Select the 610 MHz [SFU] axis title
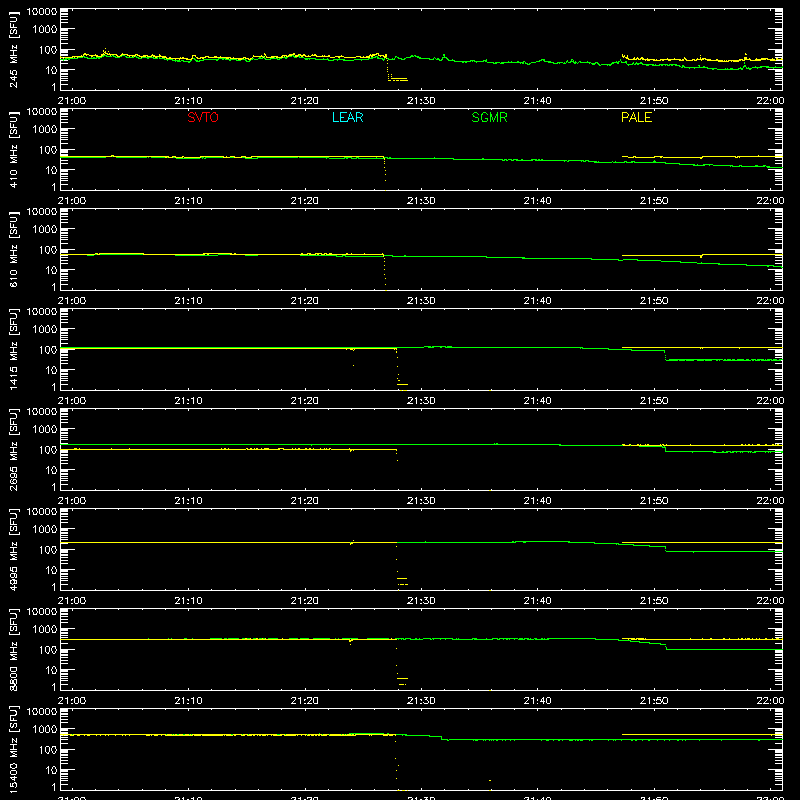 click(14, 249)
